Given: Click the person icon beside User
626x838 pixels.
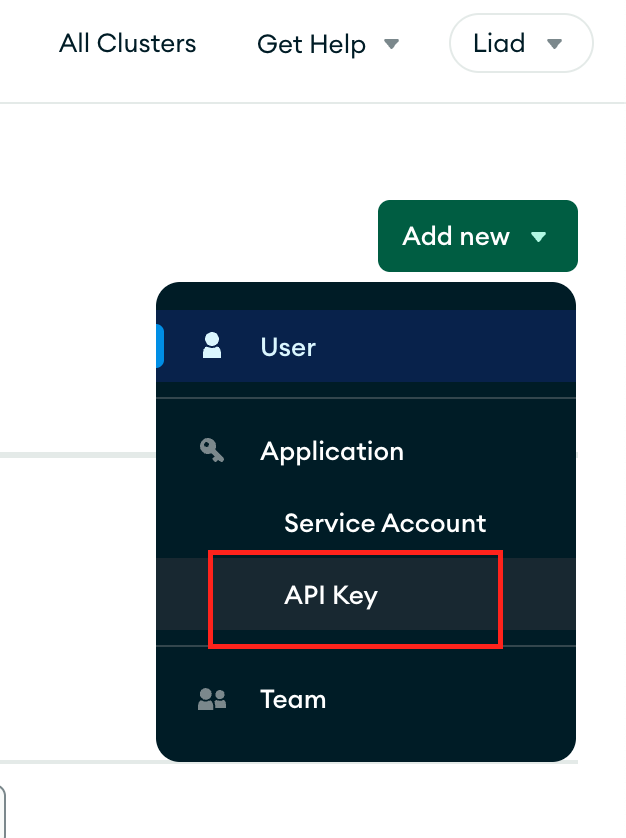Looking at the screenshot, I should (x=212, y=345).
